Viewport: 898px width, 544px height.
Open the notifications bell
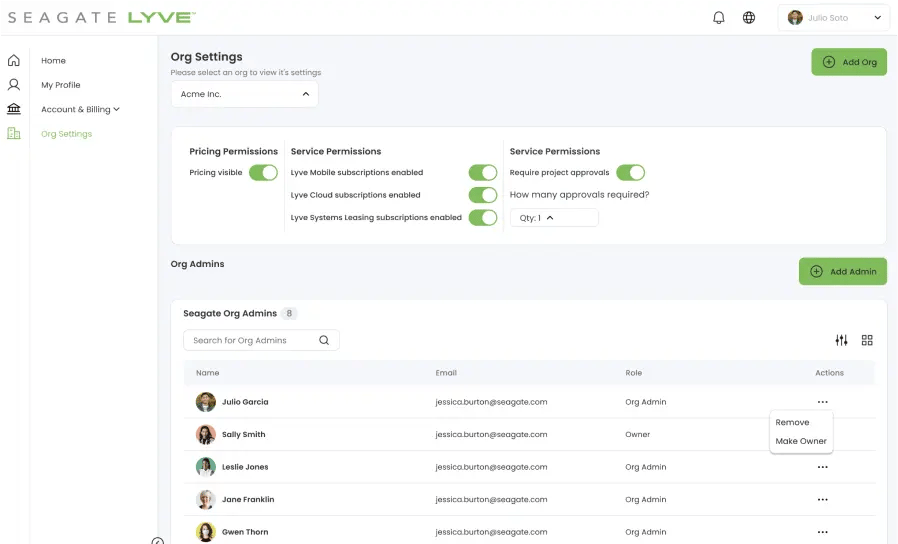point(718,17)
